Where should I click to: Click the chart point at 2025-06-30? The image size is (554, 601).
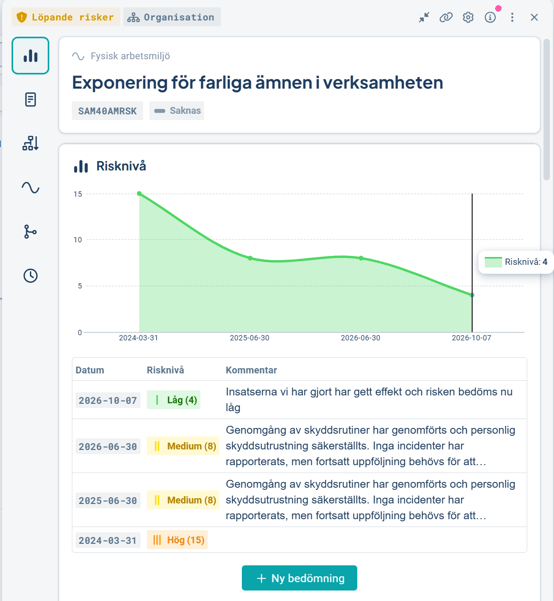pos(250,258)
